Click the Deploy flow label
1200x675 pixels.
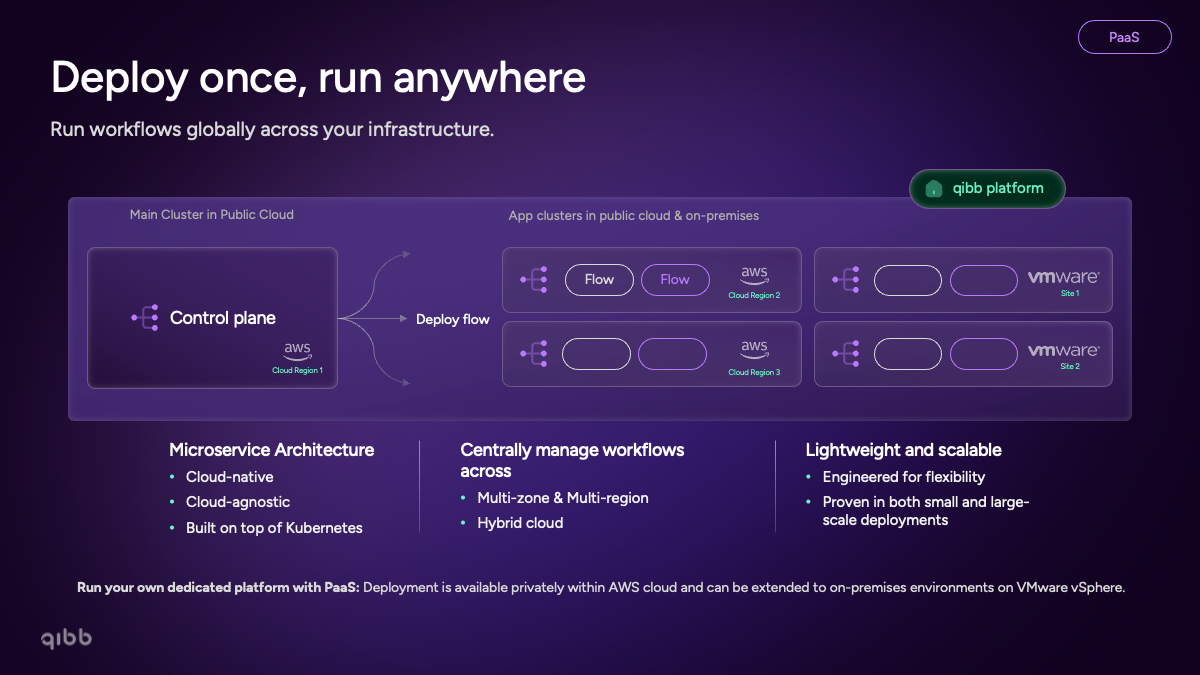coord(453,319)
